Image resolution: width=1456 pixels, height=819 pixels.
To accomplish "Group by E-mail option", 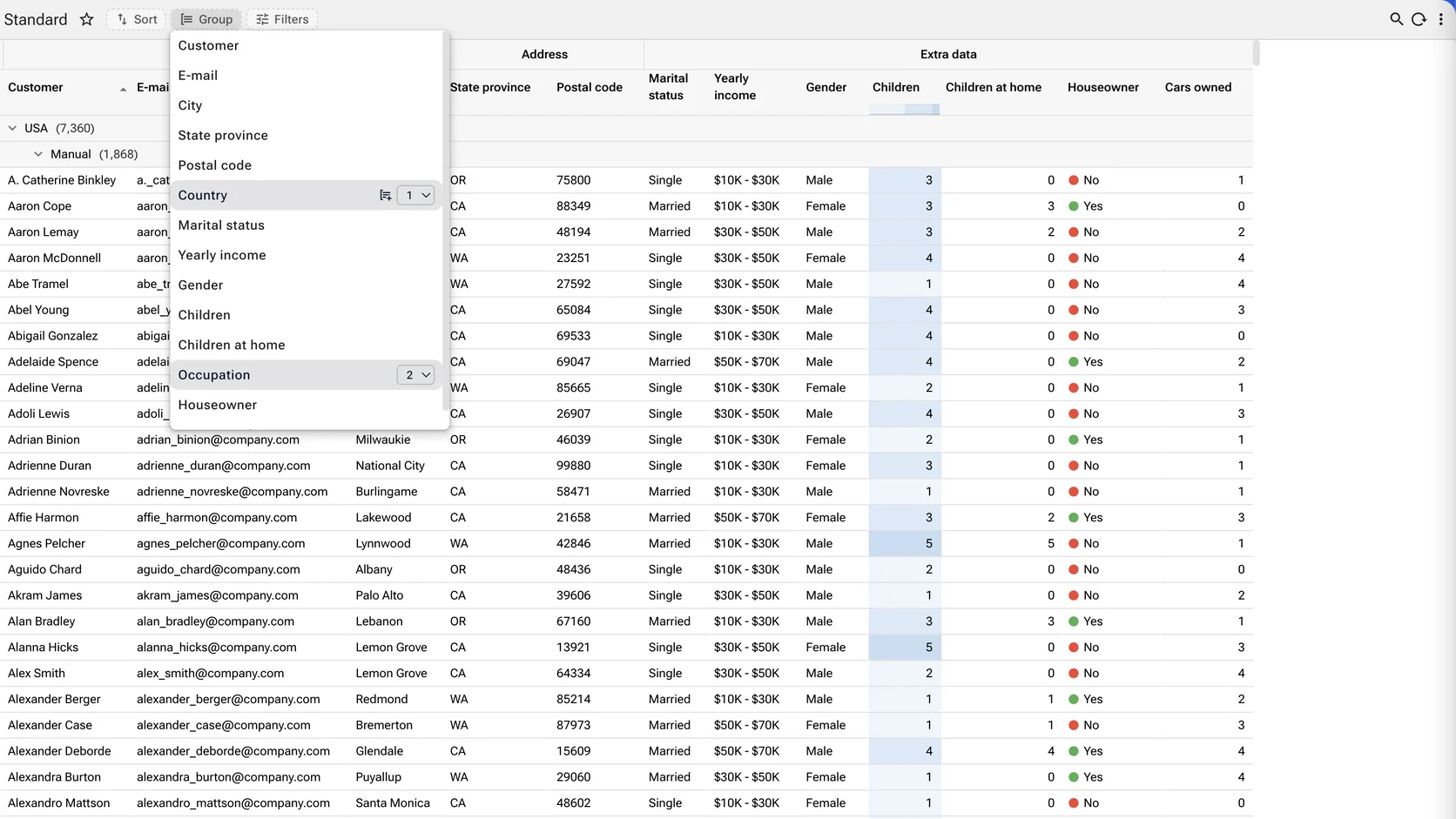I will point(307,76).
